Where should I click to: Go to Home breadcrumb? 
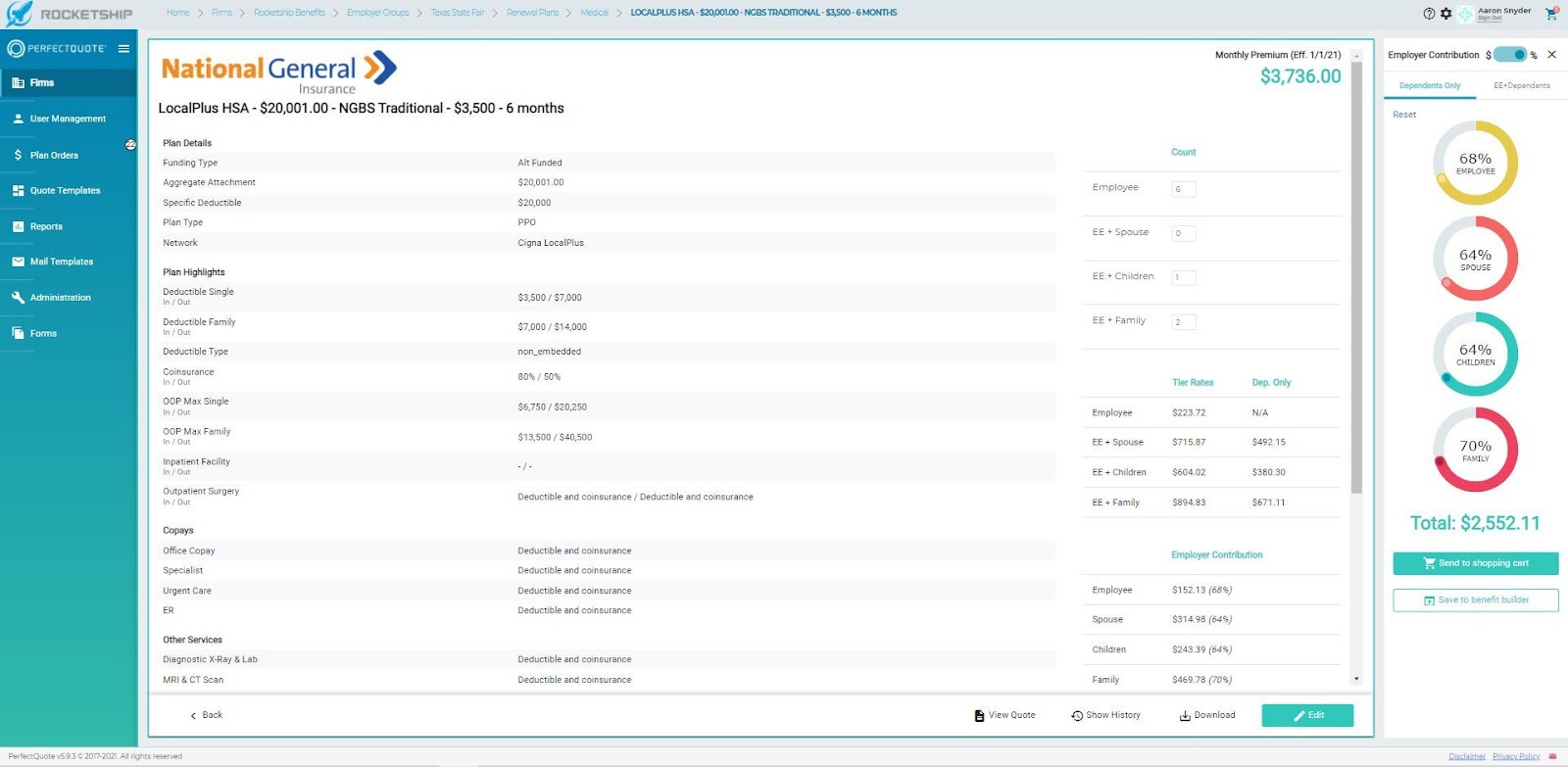point(177,13)
